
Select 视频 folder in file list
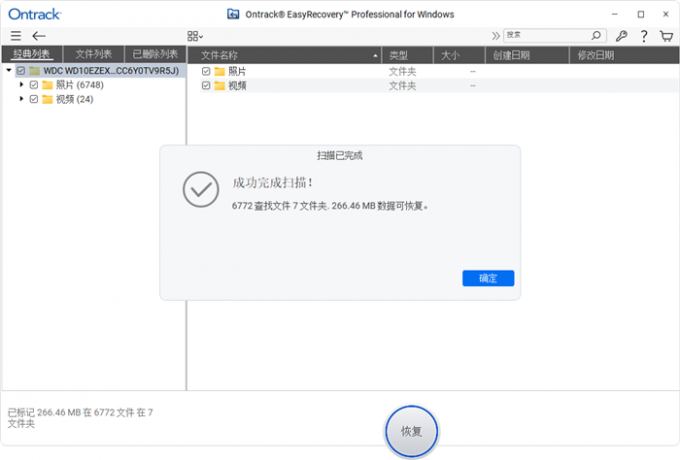[237, 85]
